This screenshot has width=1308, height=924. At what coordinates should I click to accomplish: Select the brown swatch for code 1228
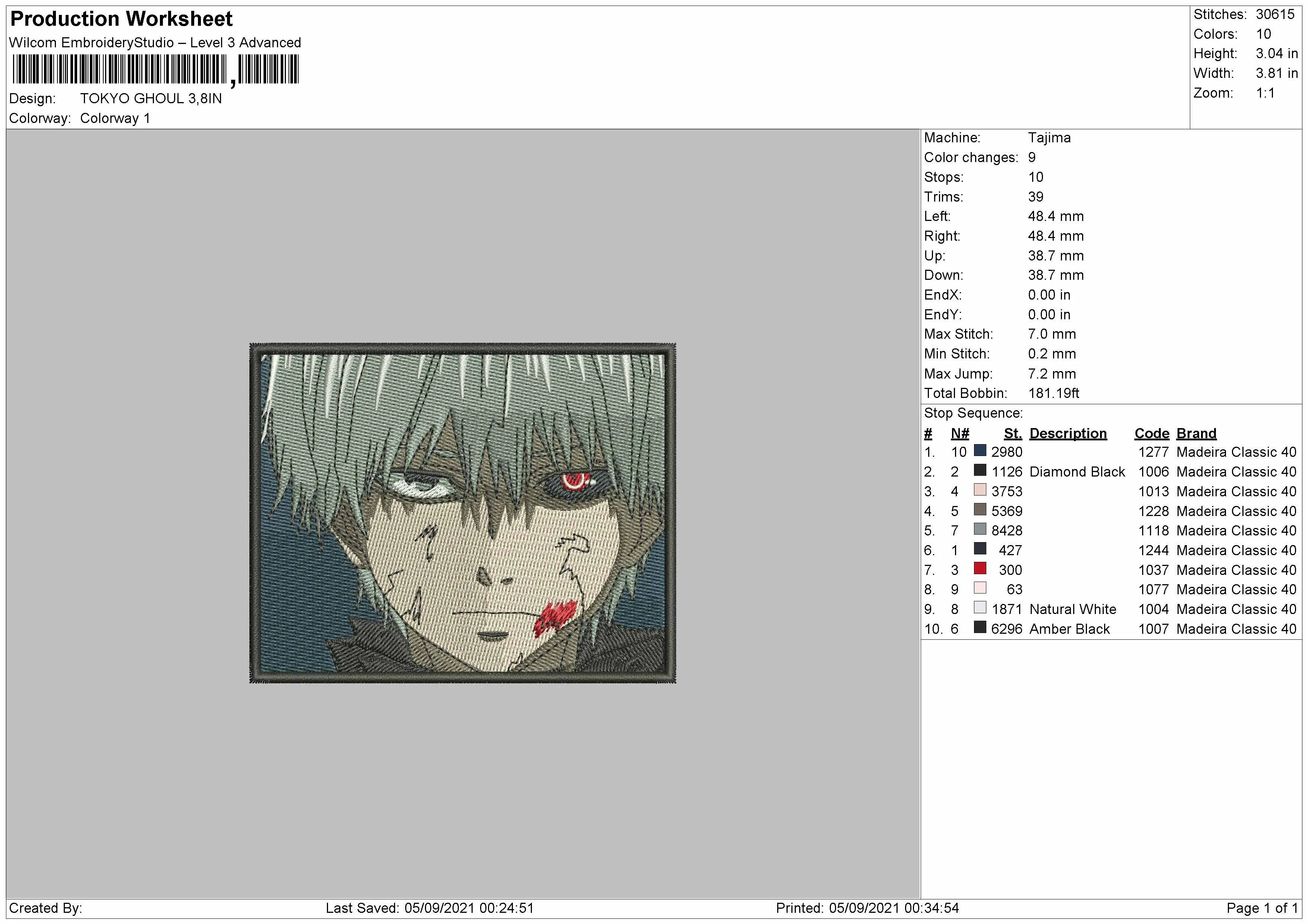coord(980,510)
